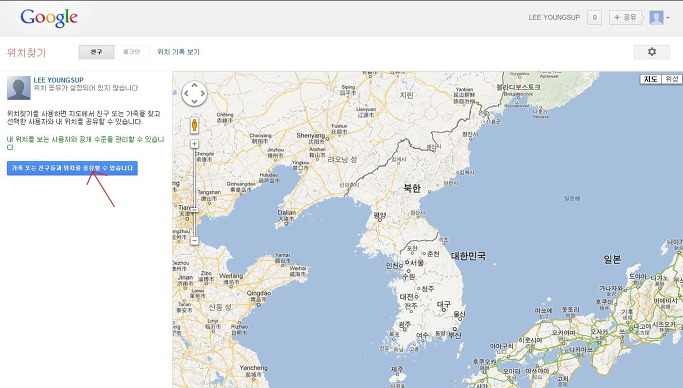Click the 지린 label on map
This screenshot has width=683, height=388.
407,94
